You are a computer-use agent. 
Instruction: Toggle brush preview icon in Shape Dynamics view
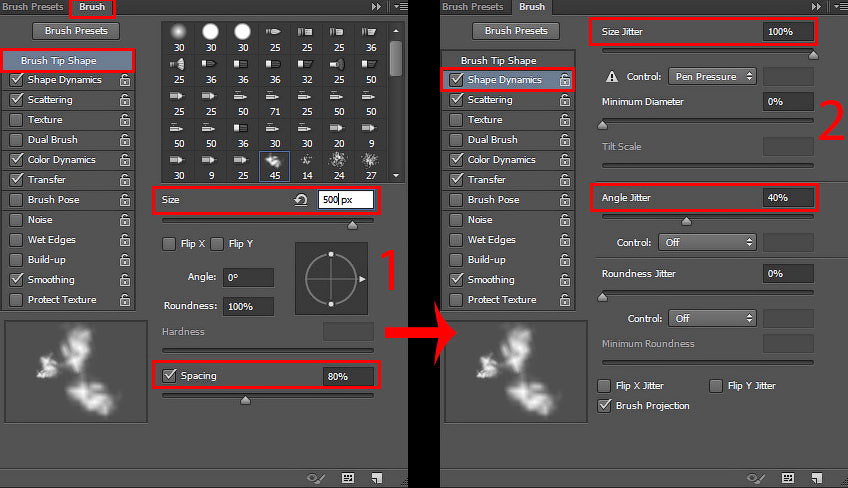tap(756, 478)
